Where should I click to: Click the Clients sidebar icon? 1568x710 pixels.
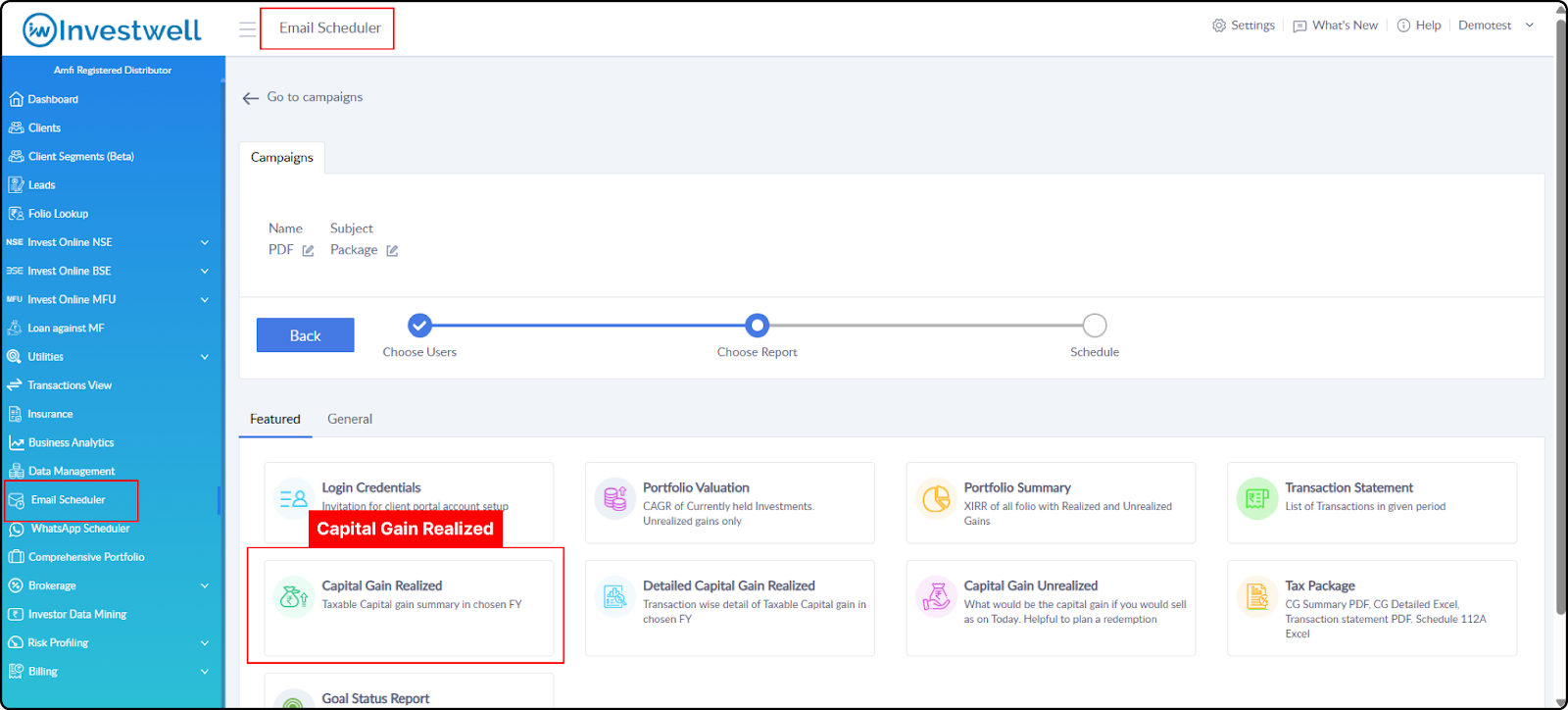[x=16, y=127]
